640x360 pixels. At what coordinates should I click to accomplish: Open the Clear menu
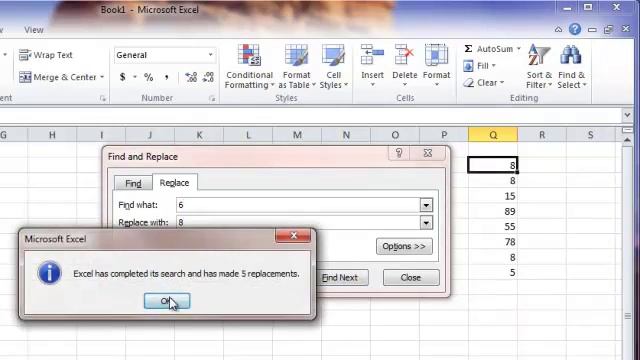[x=484, y=83]
